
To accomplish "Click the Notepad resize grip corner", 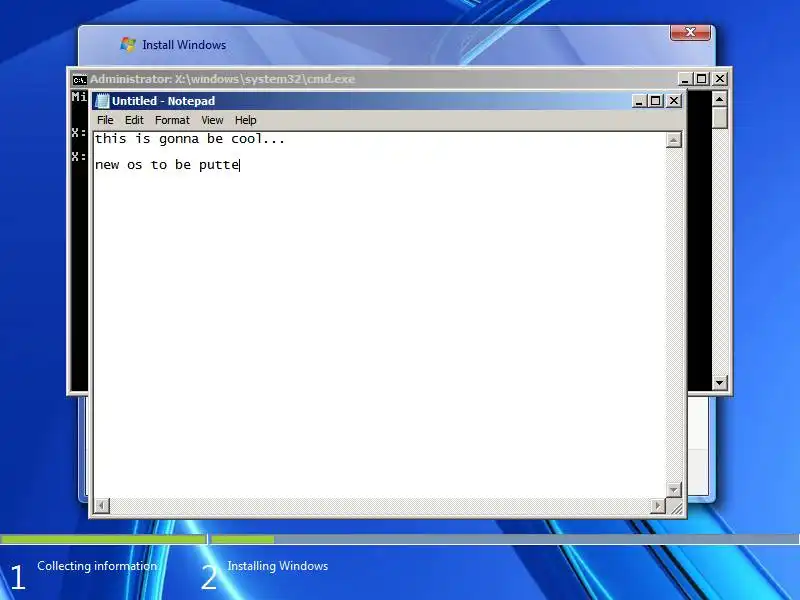I will (x=676, y=507).
